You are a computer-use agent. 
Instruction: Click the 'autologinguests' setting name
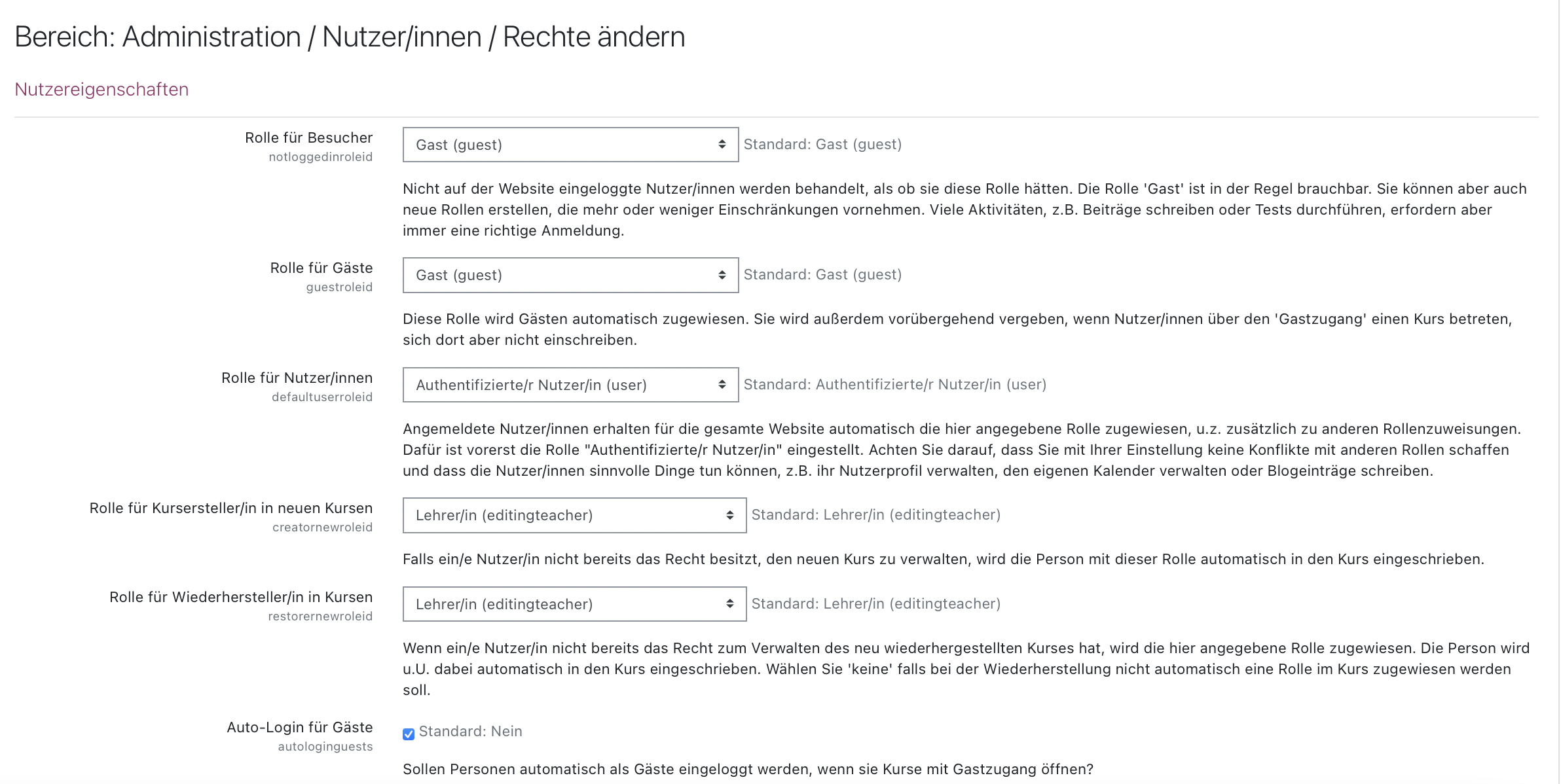click(325, 747)
